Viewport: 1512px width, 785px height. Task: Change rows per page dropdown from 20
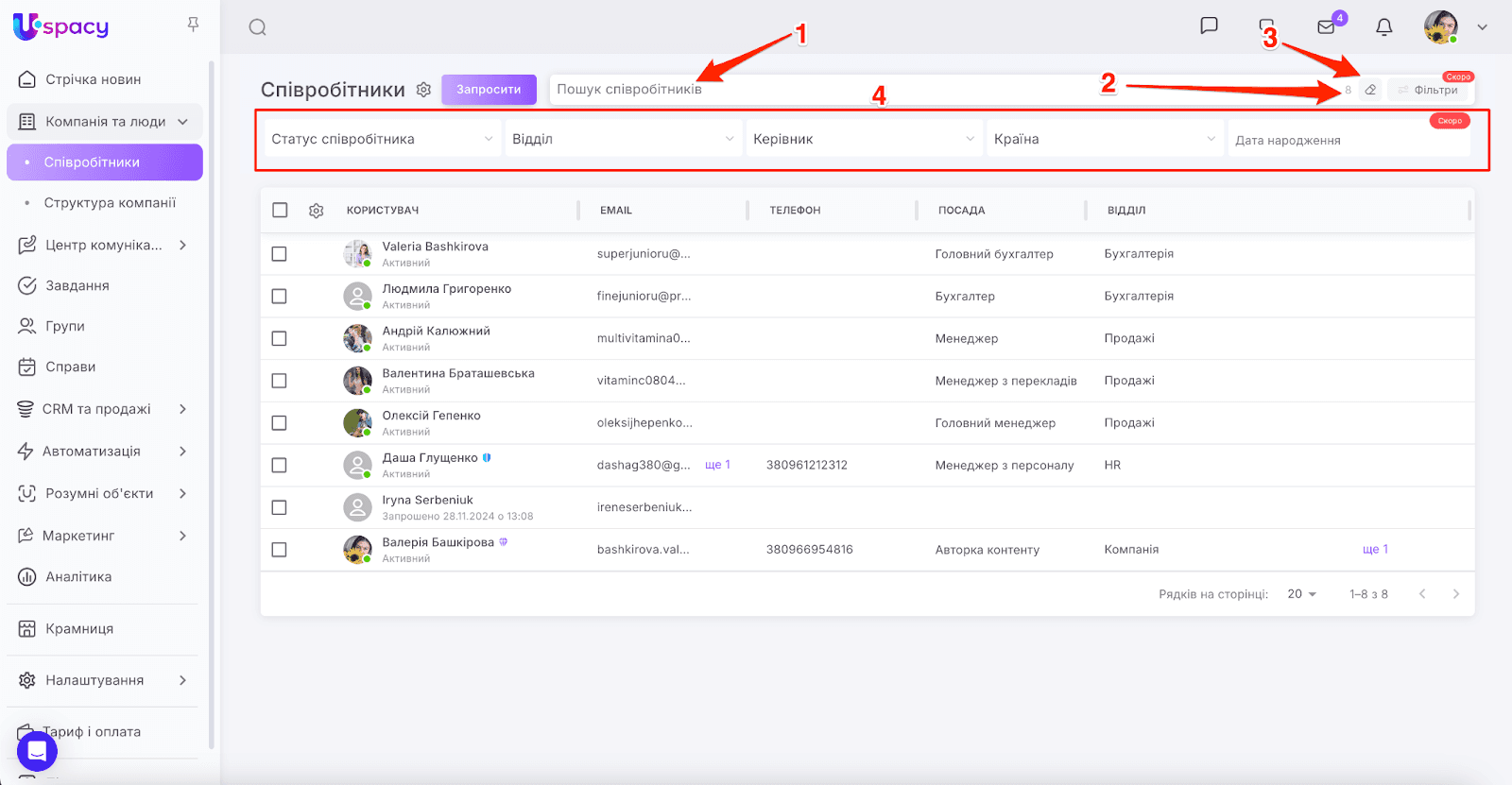coord(1301,594)
